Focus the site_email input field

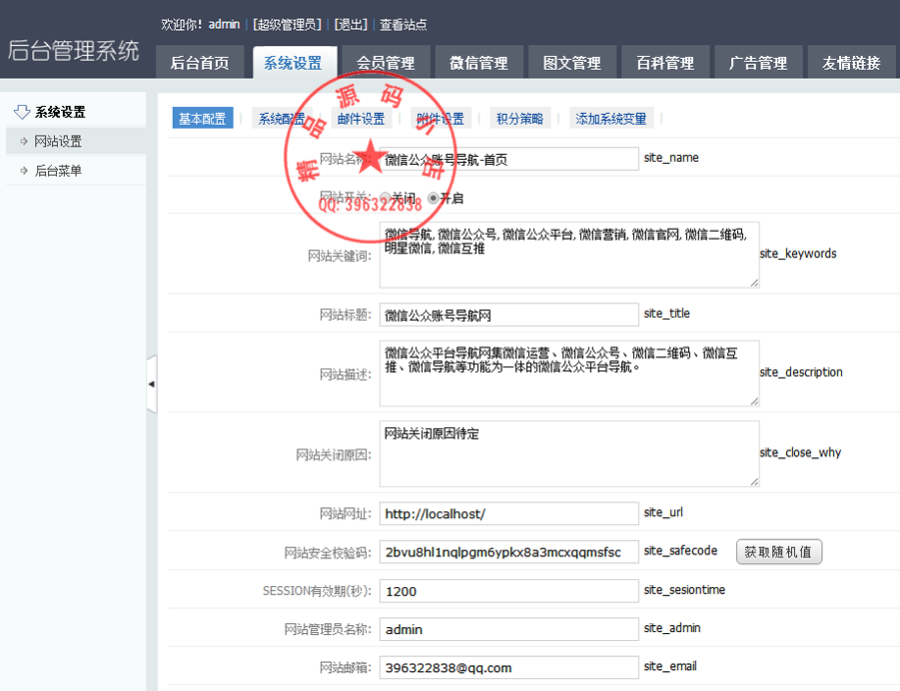click(509, 667)
